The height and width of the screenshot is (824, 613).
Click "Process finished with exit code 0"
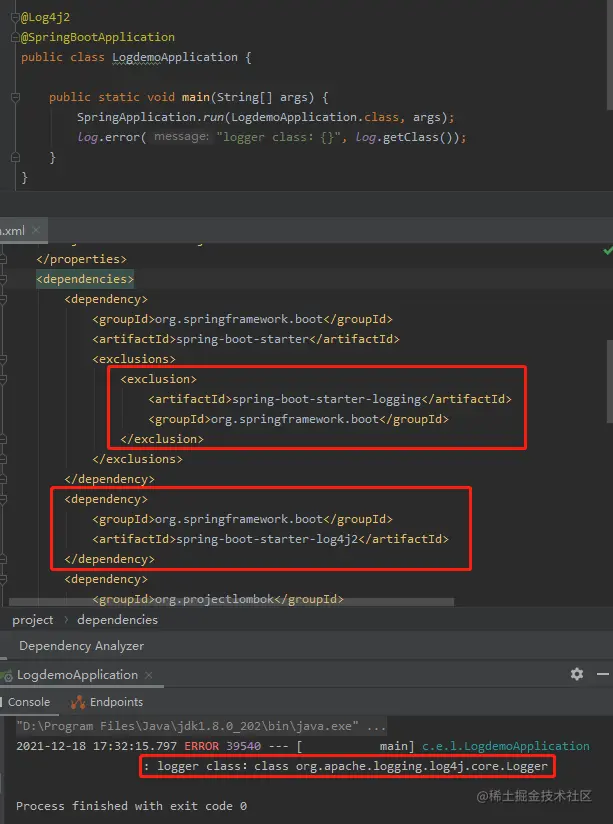pyautogui.click(x=131, y=806)
